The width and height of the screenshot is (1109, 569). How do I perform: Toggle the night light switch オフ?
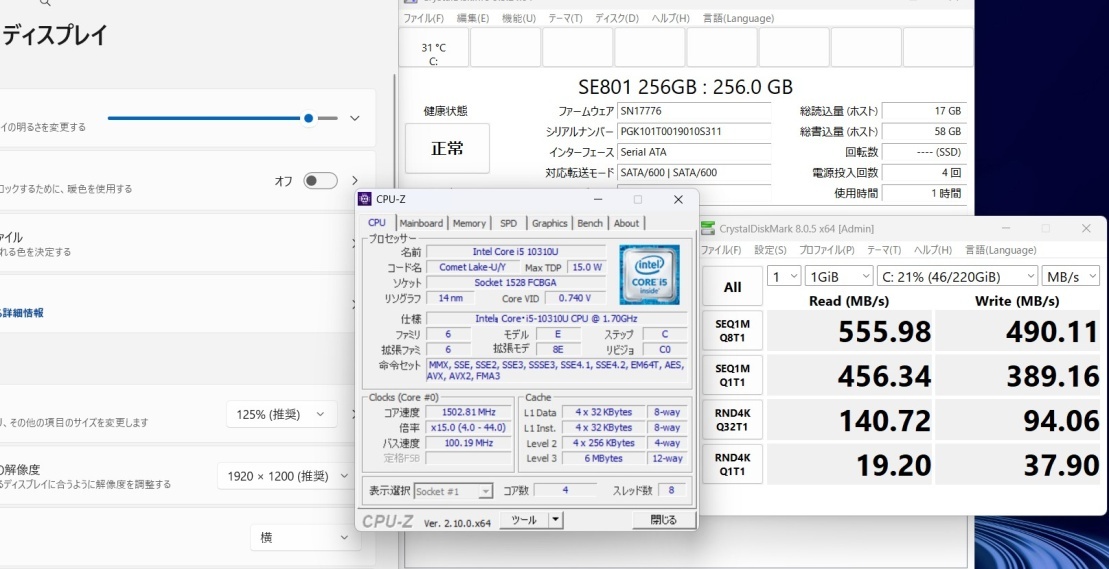point(320,181)
